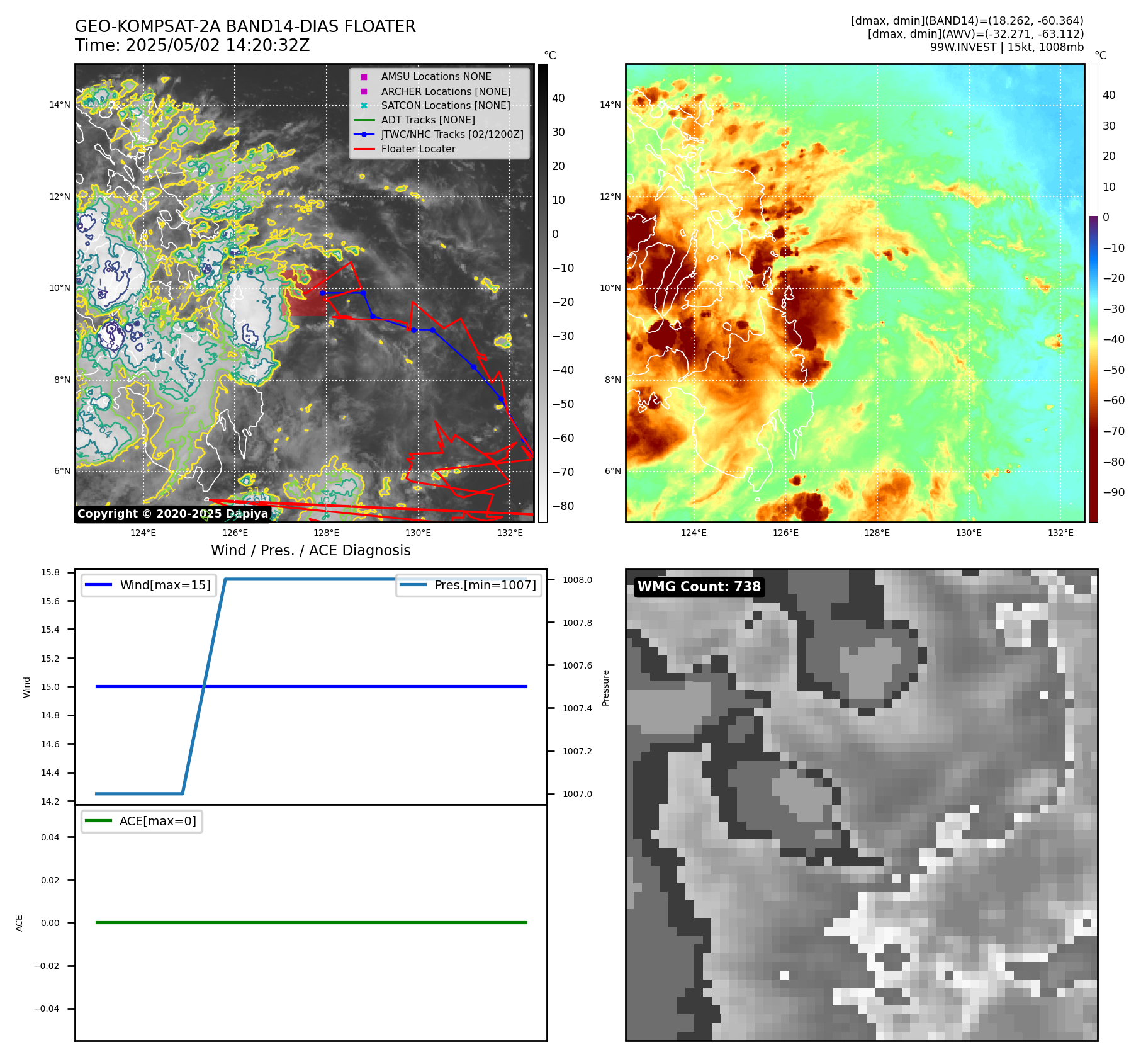Click the blue dotted line sample beside JTWC/NHC Tracks
The image size is (1141, 1064).
[364, 134]
